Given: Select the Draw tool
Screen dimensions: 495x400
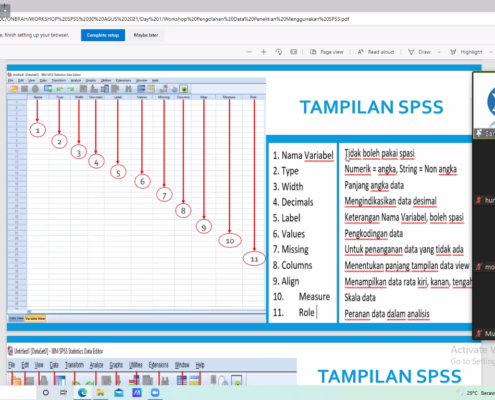Looking at the screenshot, I should [419, 52].
